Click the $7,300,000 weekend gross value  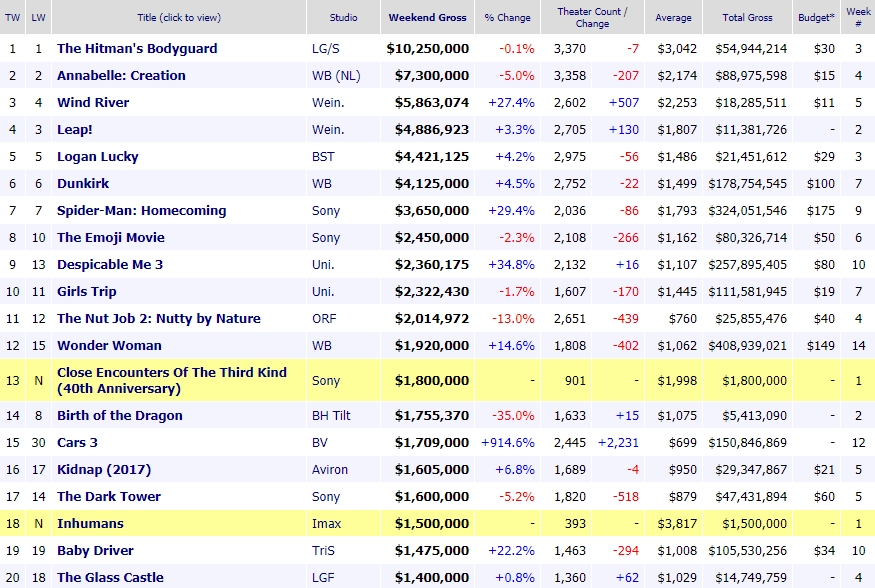[432, 75]
